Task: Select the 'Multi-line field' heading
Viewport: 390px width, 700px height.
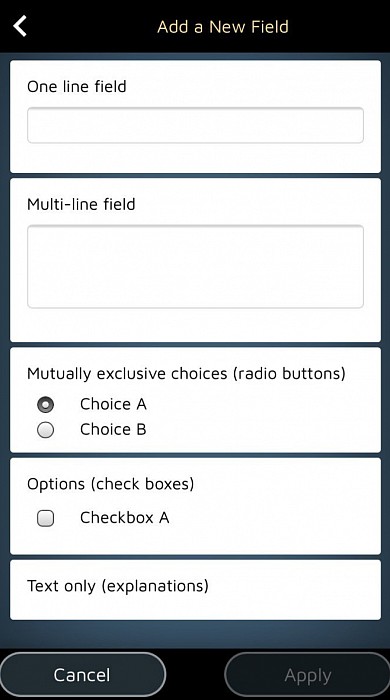Action: [x=81, y=204]
